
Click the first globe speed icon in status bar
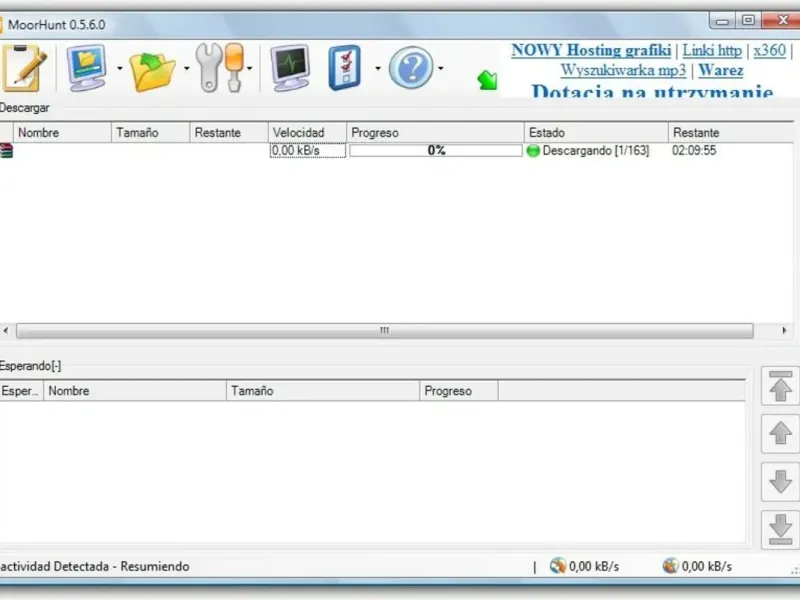point(558,566)
